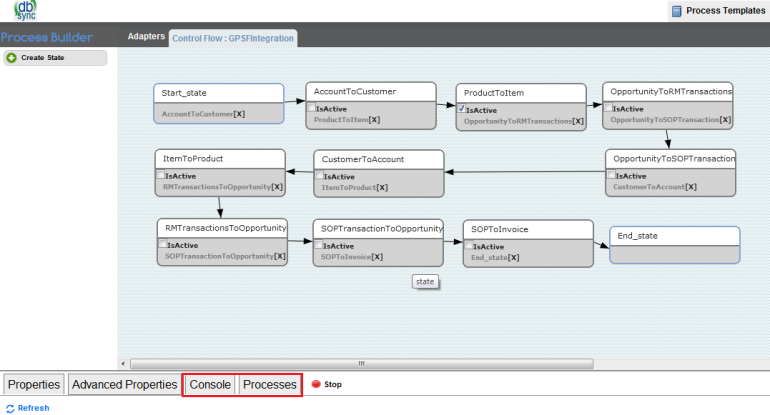The width and height of the screenshot is (770, 415).
Task: Enable IsActive checkbox in AccountToCustomer state
Action: (x=312, y=108)
